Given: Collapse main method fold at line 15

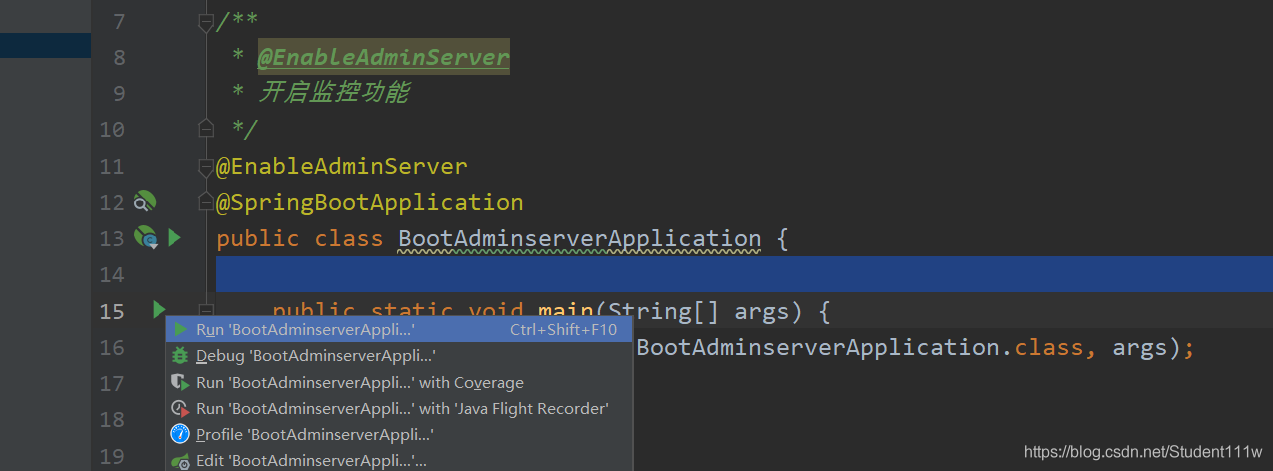Looking at the screenshot, I should tap(206, 310).
